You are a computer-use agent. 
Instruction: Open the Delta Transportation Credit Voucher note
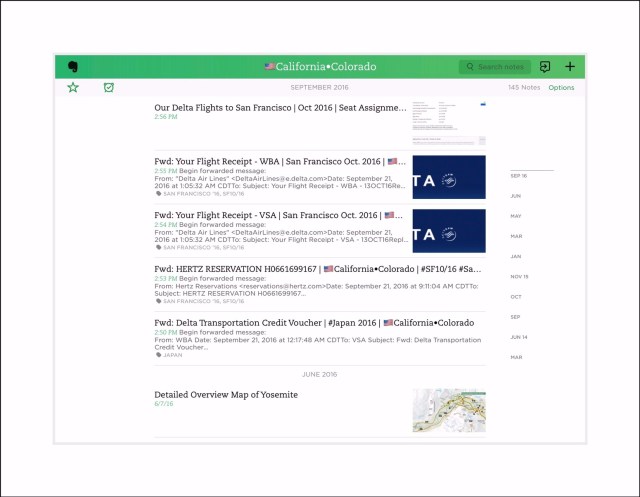tap(280, 323)
